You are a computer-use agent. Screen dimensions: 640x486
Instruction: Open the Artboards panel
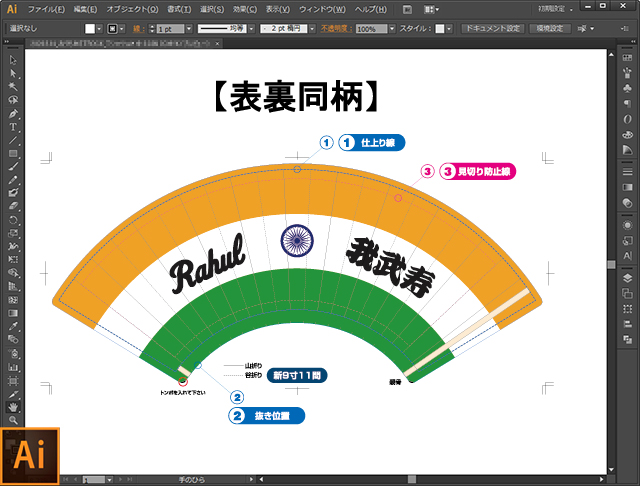pos(627,293)
